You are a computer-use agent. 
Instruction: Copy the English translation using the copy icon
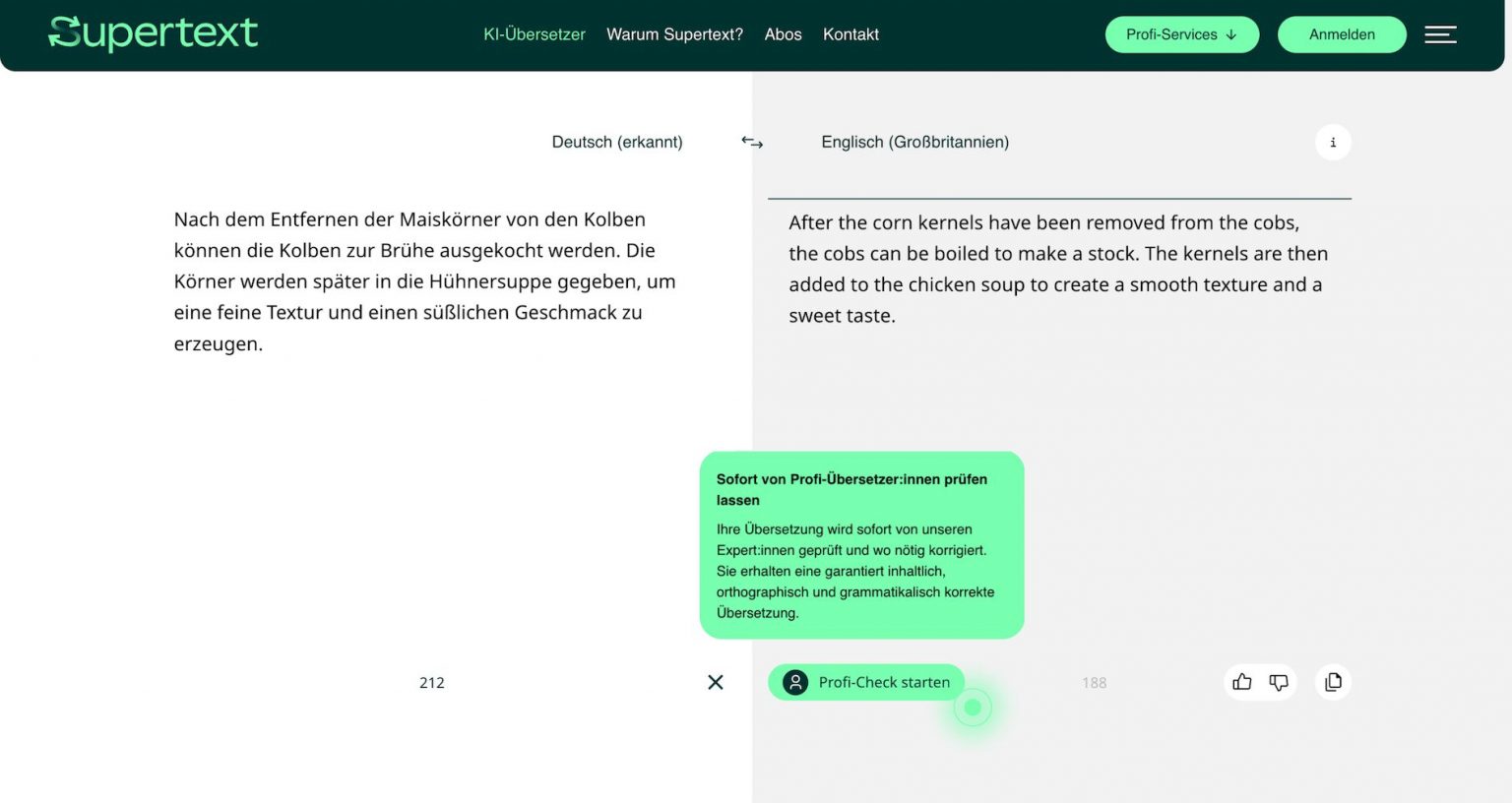[x=1333, y=682]
